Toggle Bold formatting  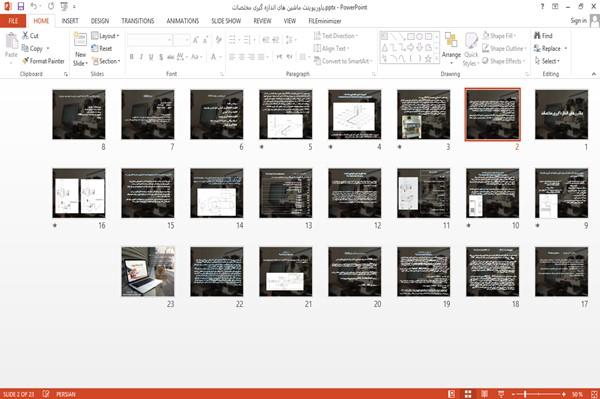coord(131,57)
